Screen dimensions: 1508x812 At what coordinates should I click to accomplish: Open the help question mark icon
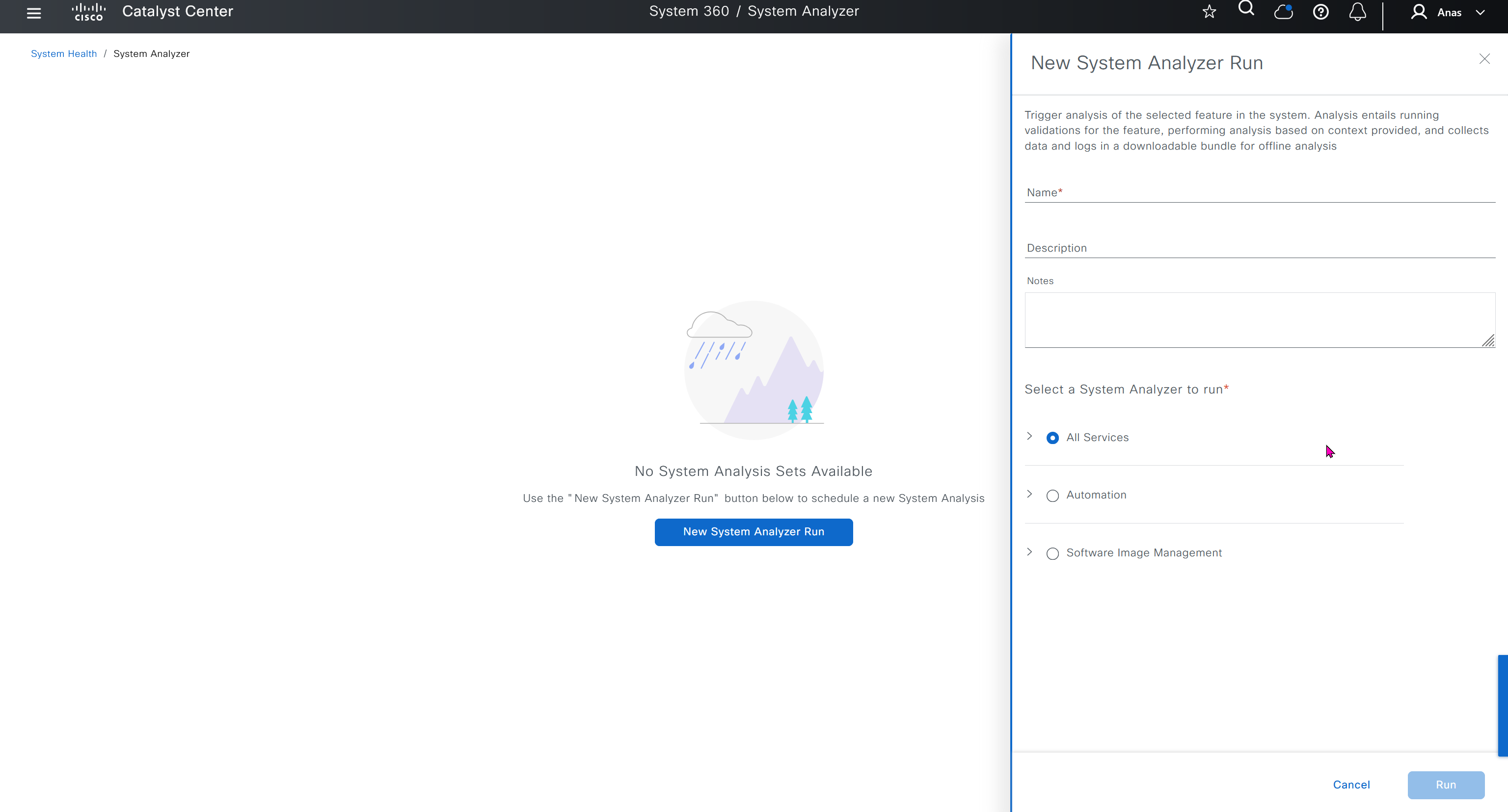[x=1320, y=12]
